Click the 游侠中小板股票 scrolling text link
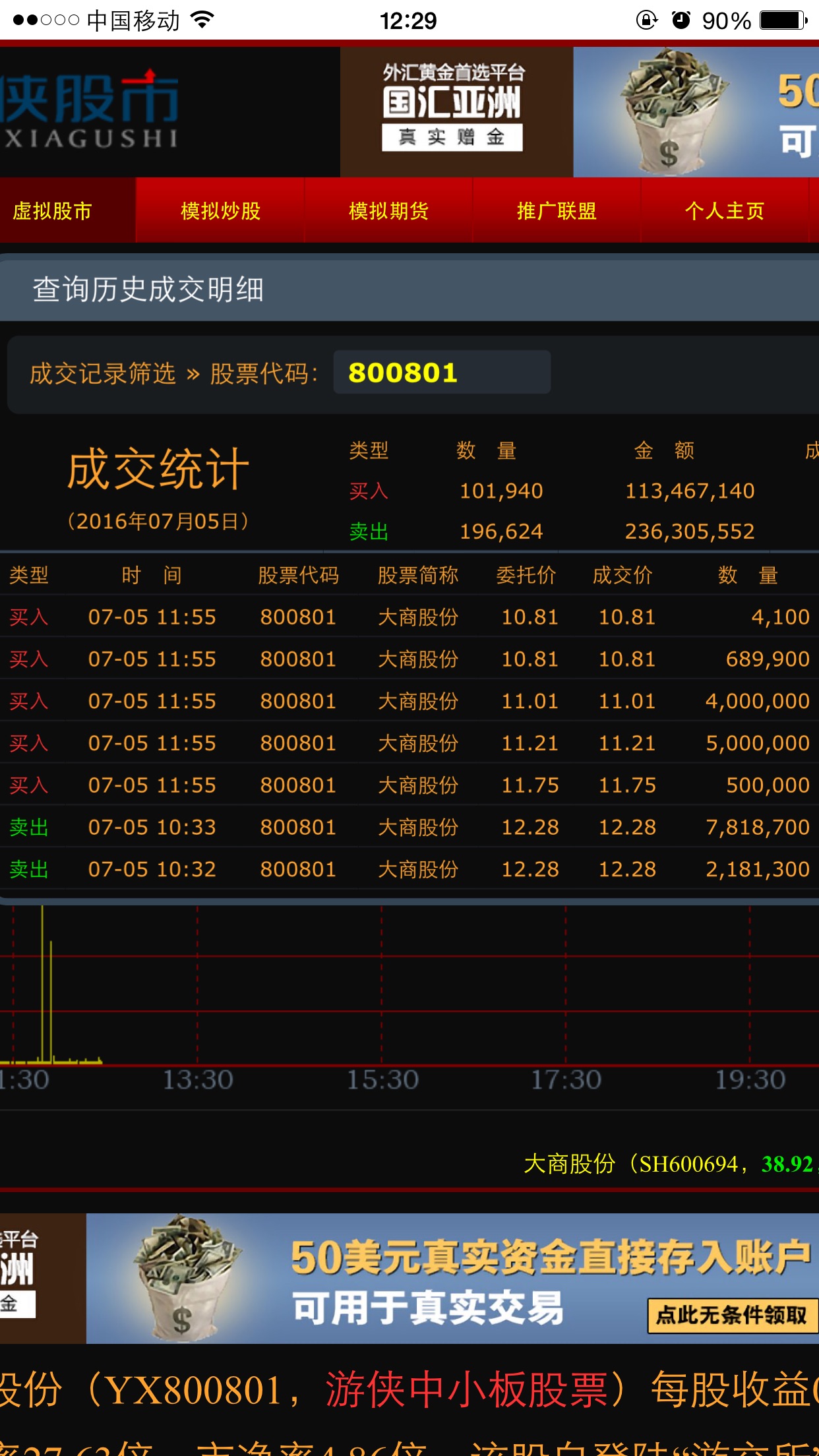Viewport: 819px width, 1456px height. (466, 1389)
